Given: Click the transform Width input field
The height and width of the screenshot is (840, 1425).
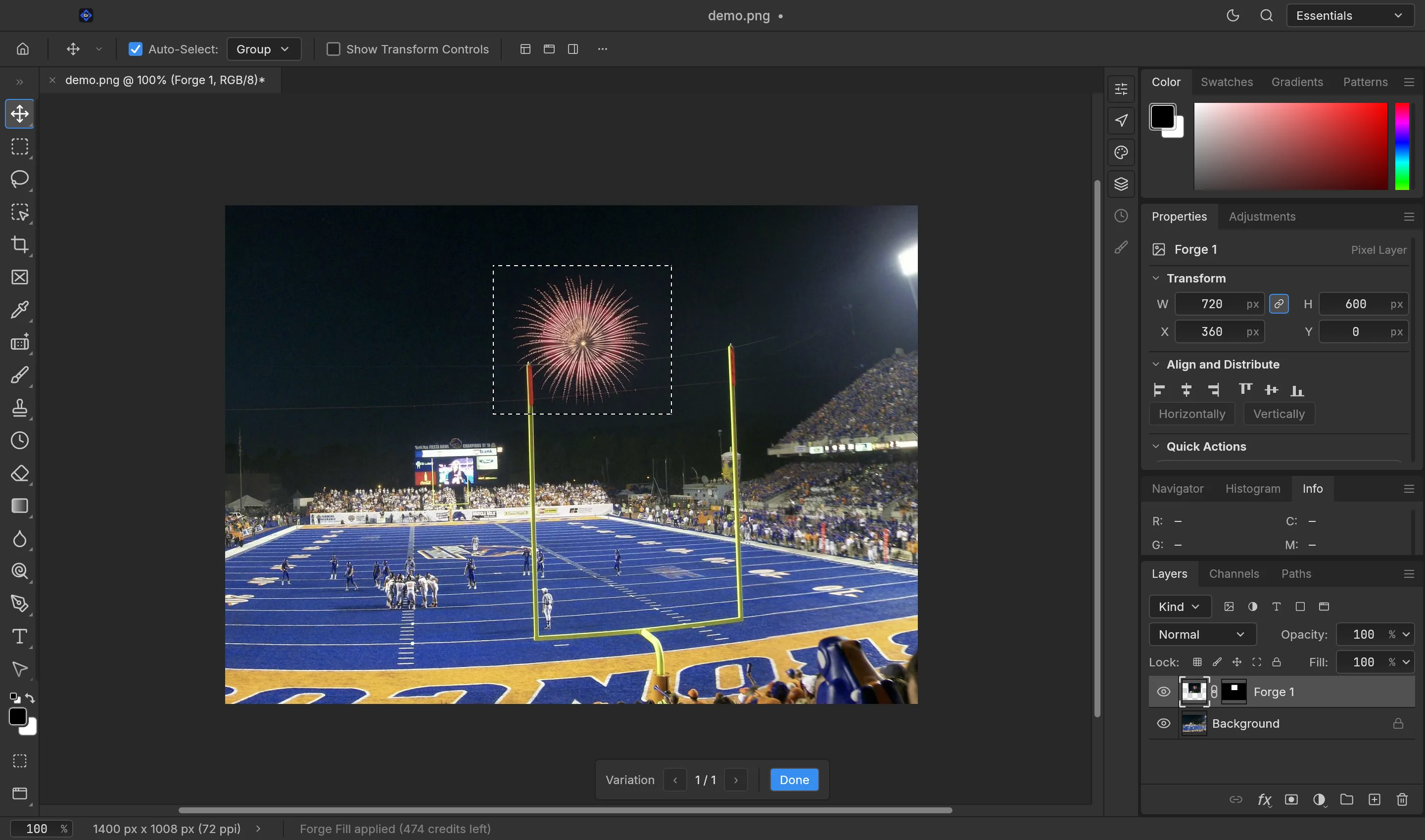Looking at the screenshot, I should 1220,304.
